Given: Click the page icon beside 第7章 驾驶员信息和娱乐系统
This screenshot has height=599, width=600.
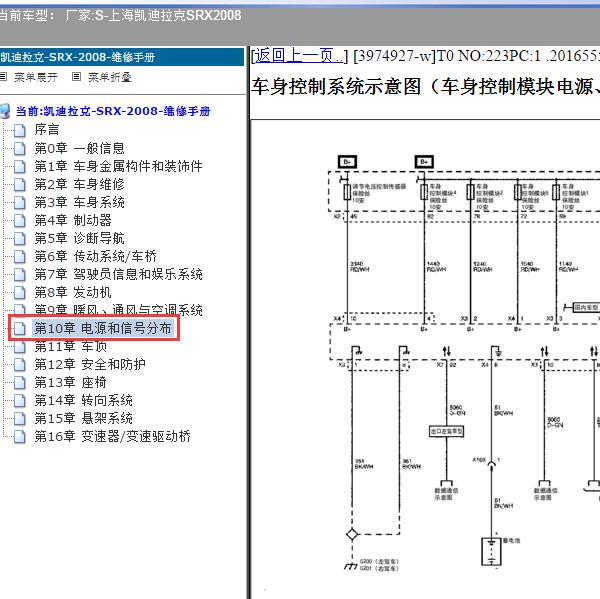Looking at the screenshot, I should point(20,274).
